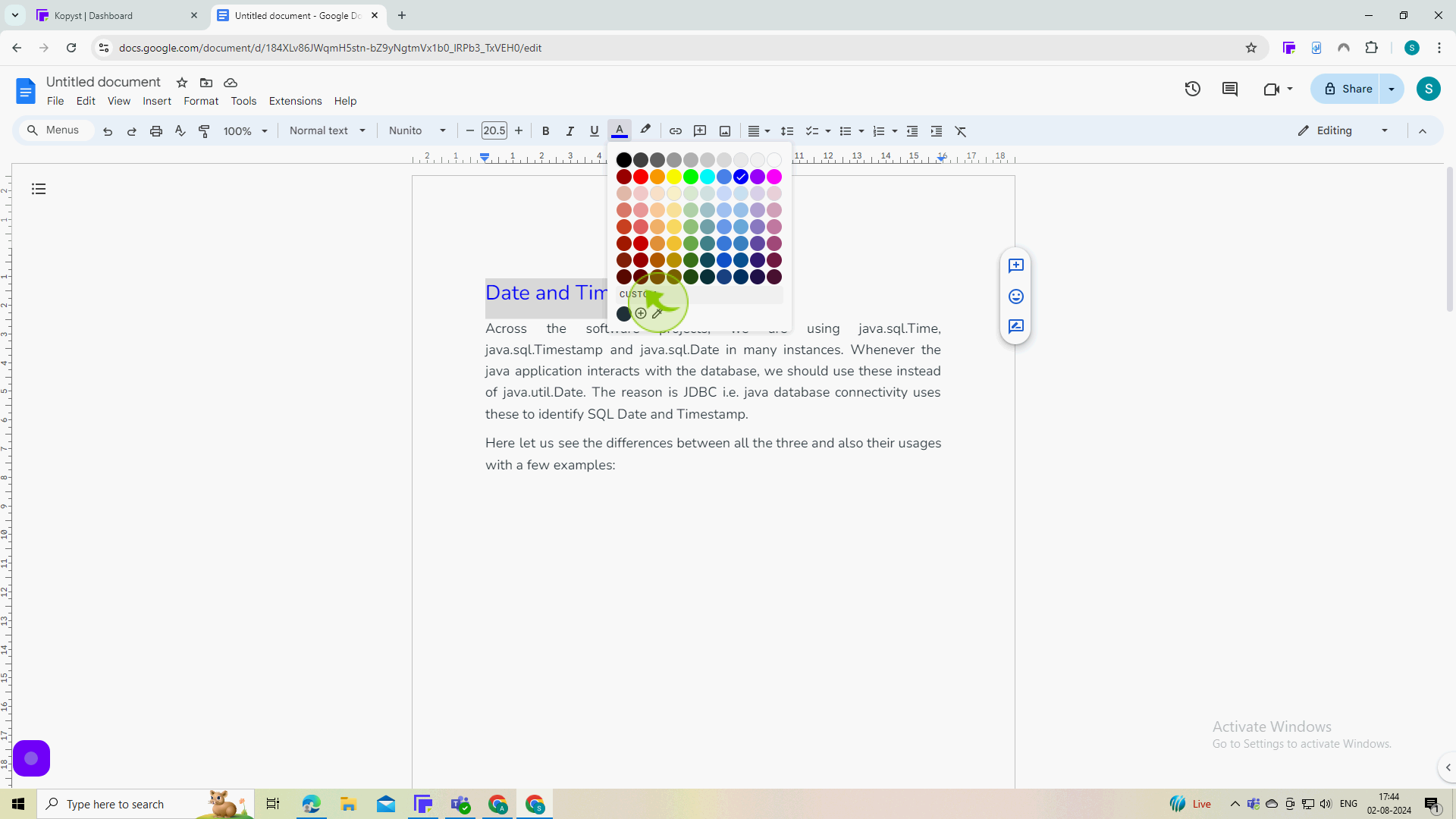Click the insert link icon
1456x819 pixels.
tap(675, 131)
